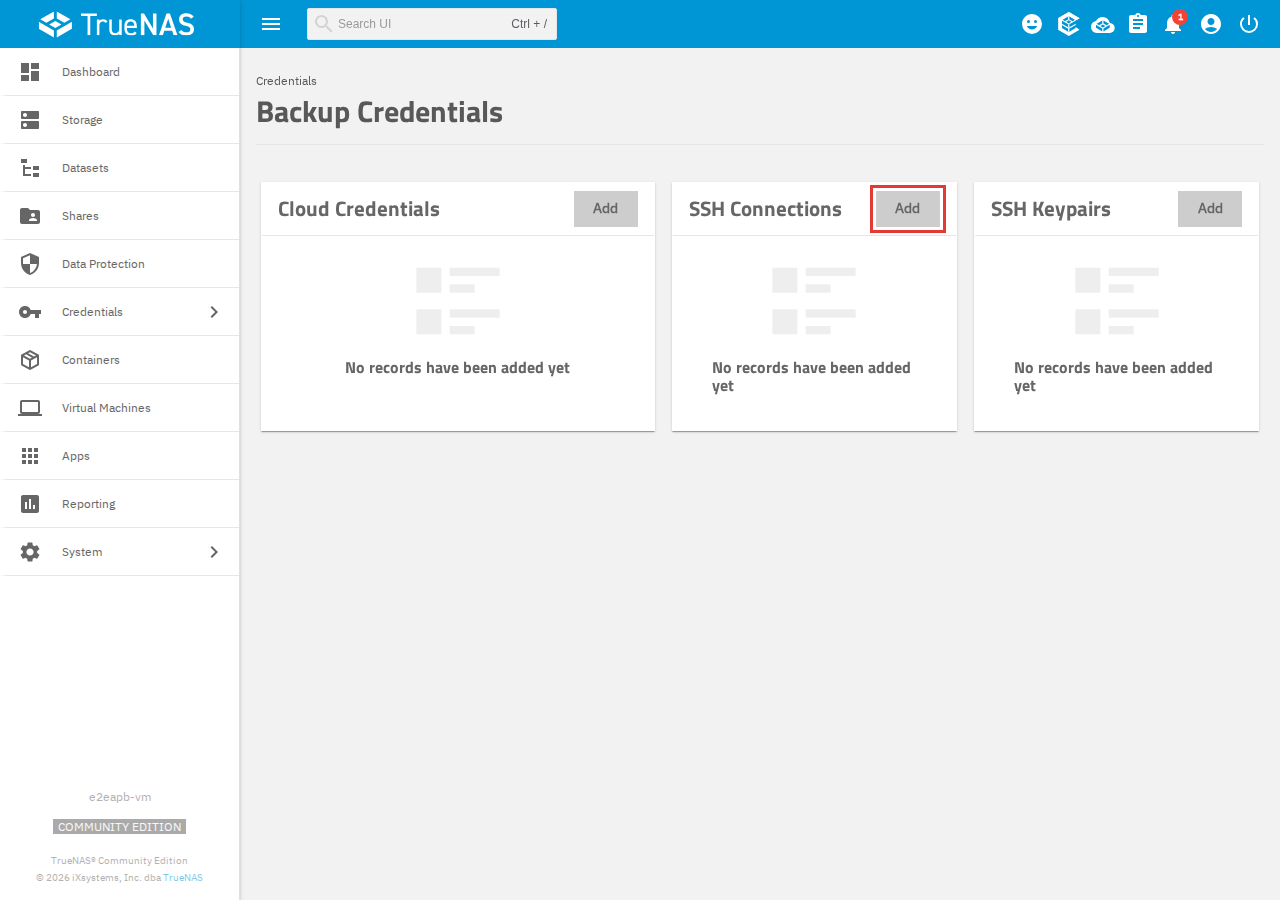Click the Containers box icon
The width and height of the screenshot is (1280, 900).
point(30,360)
